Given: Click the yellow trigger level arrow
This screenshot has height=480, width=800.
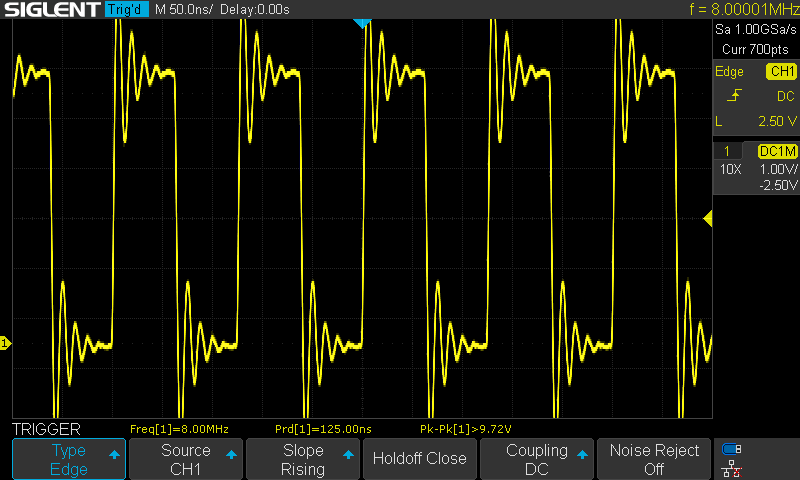Looking at the screenshot, I should click(x=708, y=219).
